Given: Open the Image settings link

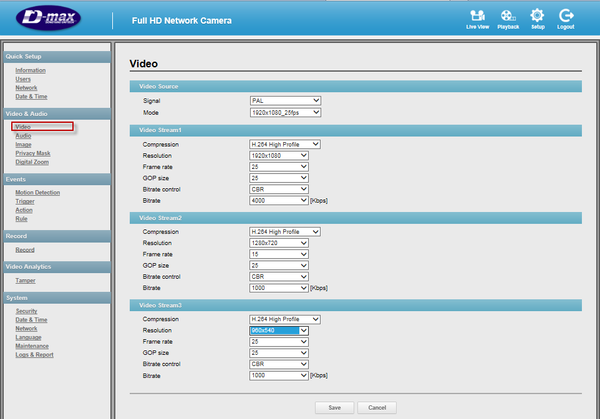Looking at the screenshot, I should (x=23, y=145).
